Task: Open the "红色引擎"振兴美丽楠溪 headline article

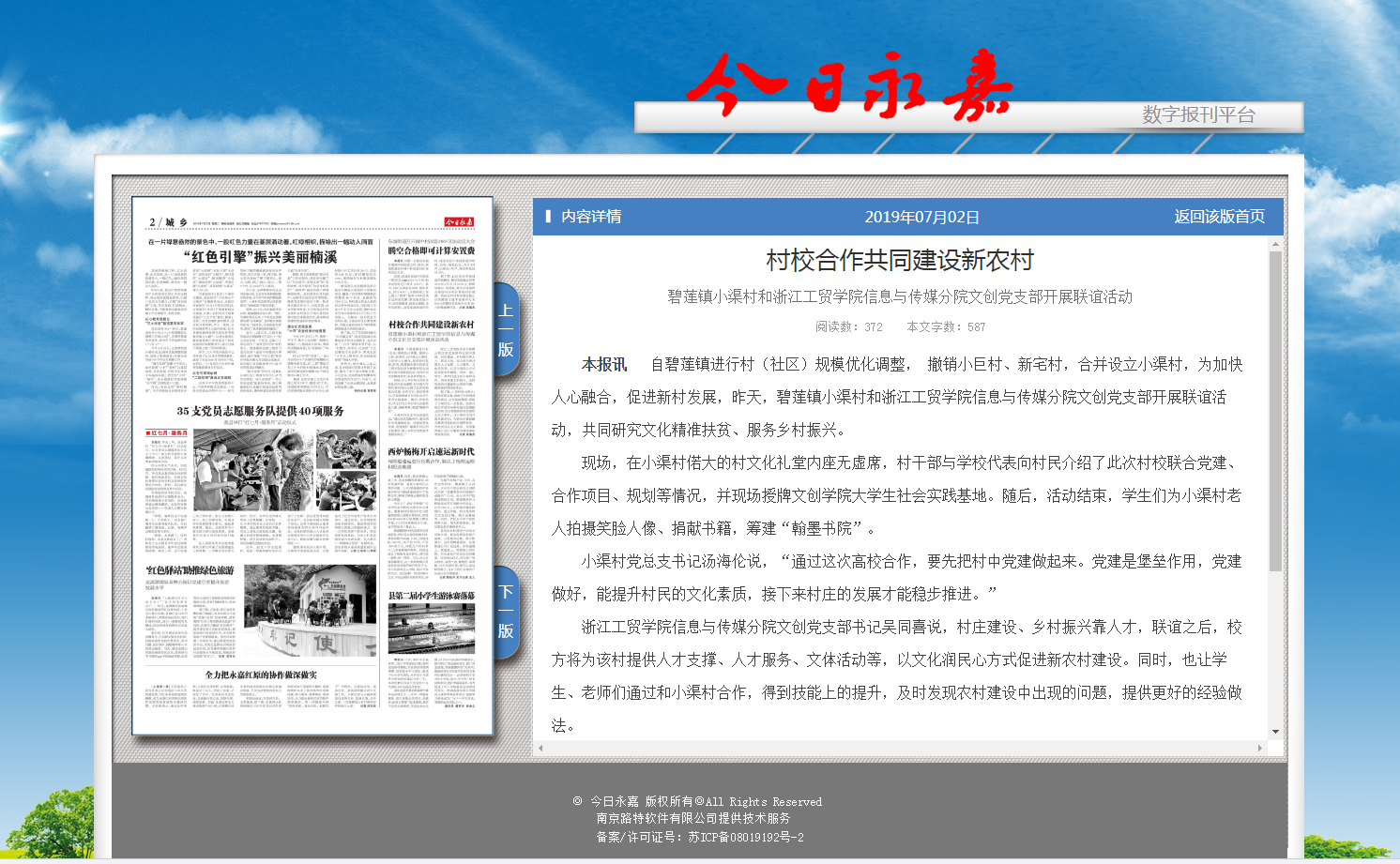Action: [260, 257]
